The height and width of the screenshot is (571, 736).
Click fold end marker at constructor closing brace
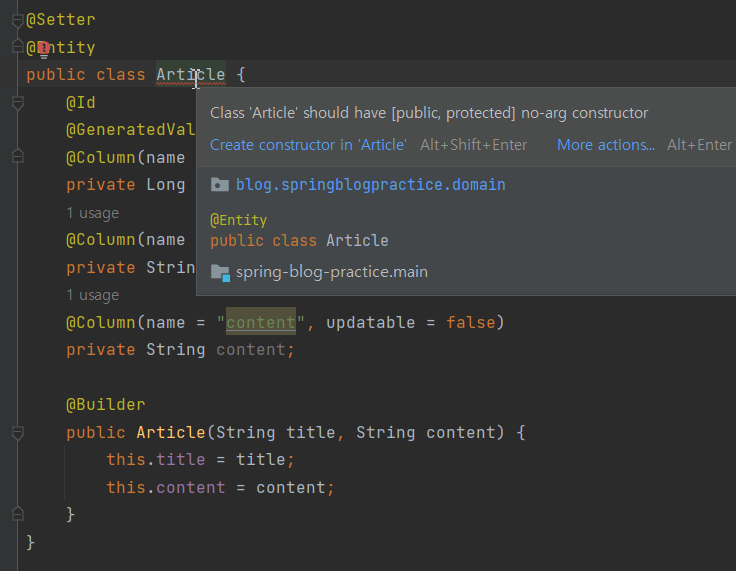tap(17, 514)
